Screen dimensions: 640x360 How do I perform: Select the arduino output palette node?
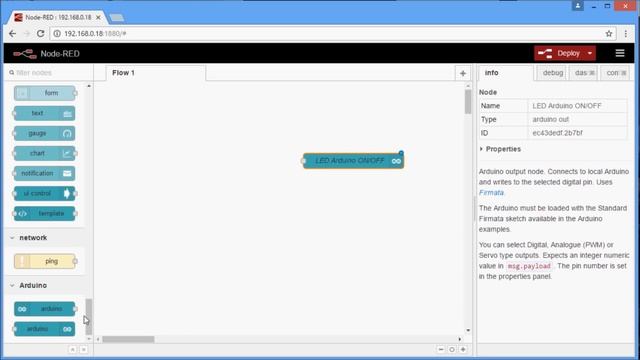[x=44, y=329]
